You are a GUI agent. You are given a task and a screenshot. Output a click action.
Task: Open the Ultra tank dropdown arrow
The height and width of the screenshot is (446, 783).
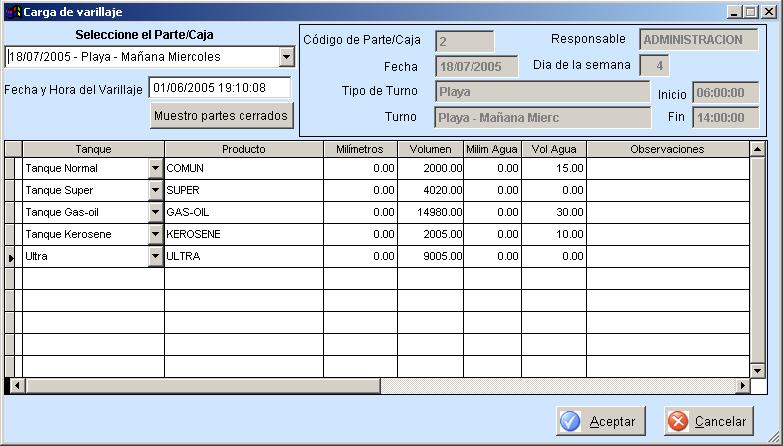(x=155, y=257)
